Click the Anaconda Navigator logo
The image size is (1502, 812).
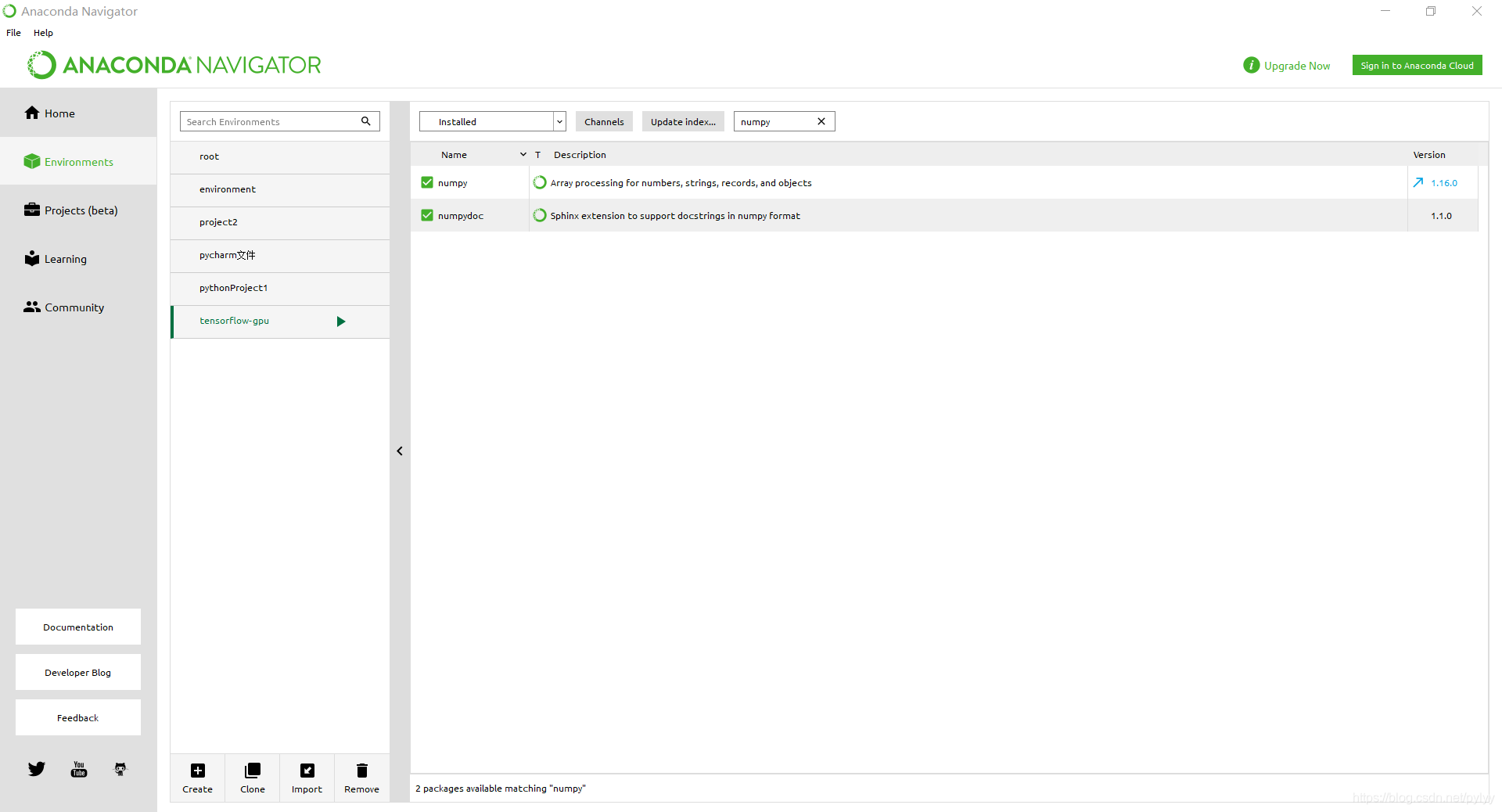pos(174,65)
